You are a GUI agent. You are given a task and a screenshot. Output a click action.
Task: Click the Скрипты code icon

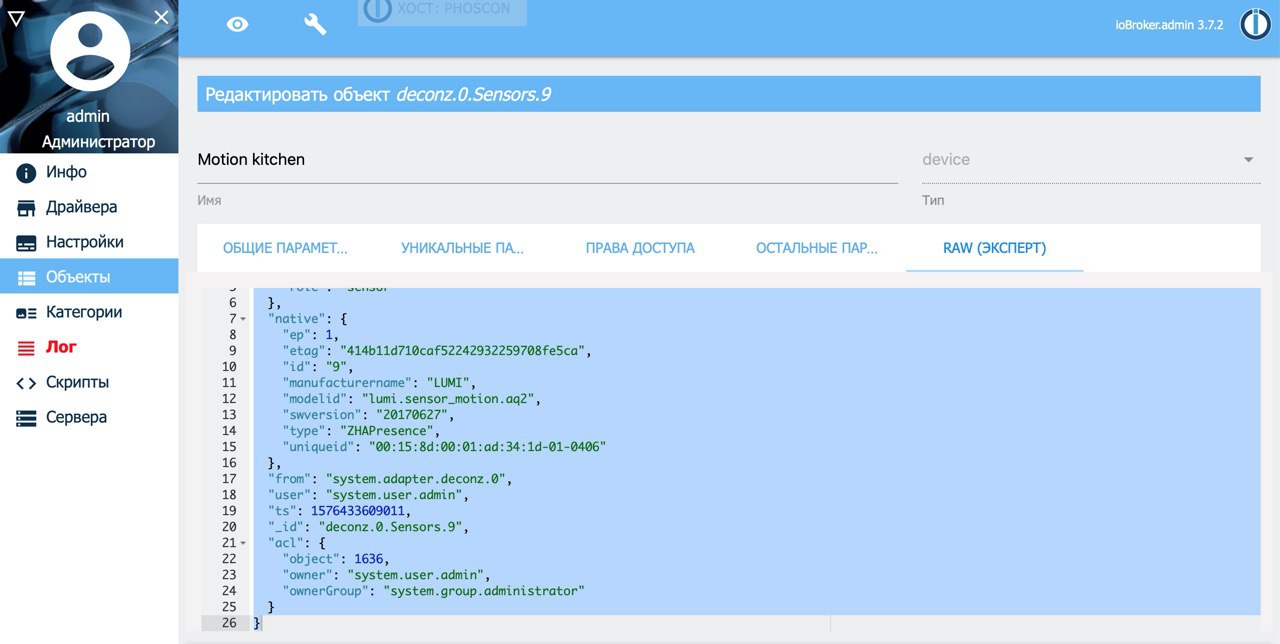pos(27,383)
